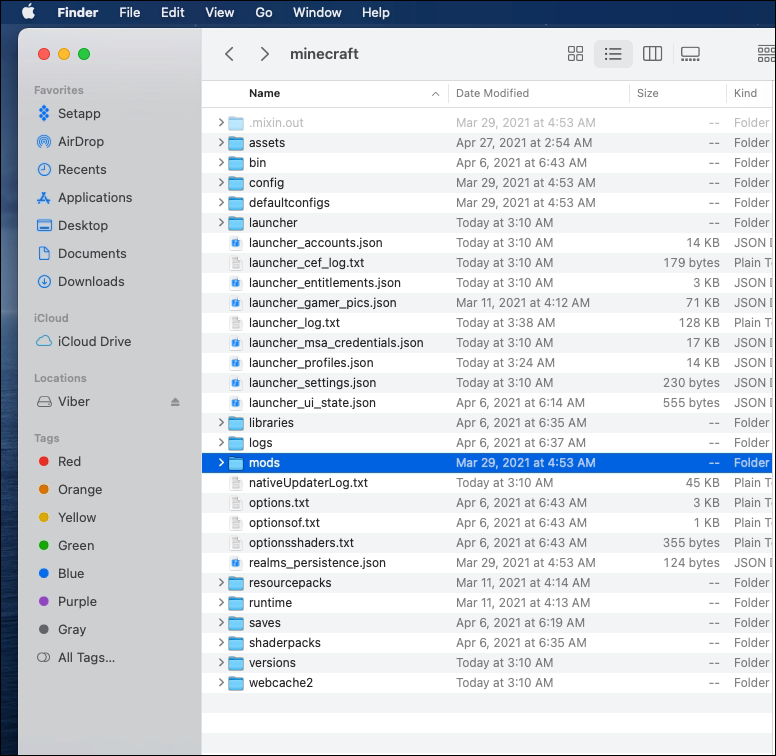The image size is (776, 756).
Task: Switch to column view
Action: (652, 54)
